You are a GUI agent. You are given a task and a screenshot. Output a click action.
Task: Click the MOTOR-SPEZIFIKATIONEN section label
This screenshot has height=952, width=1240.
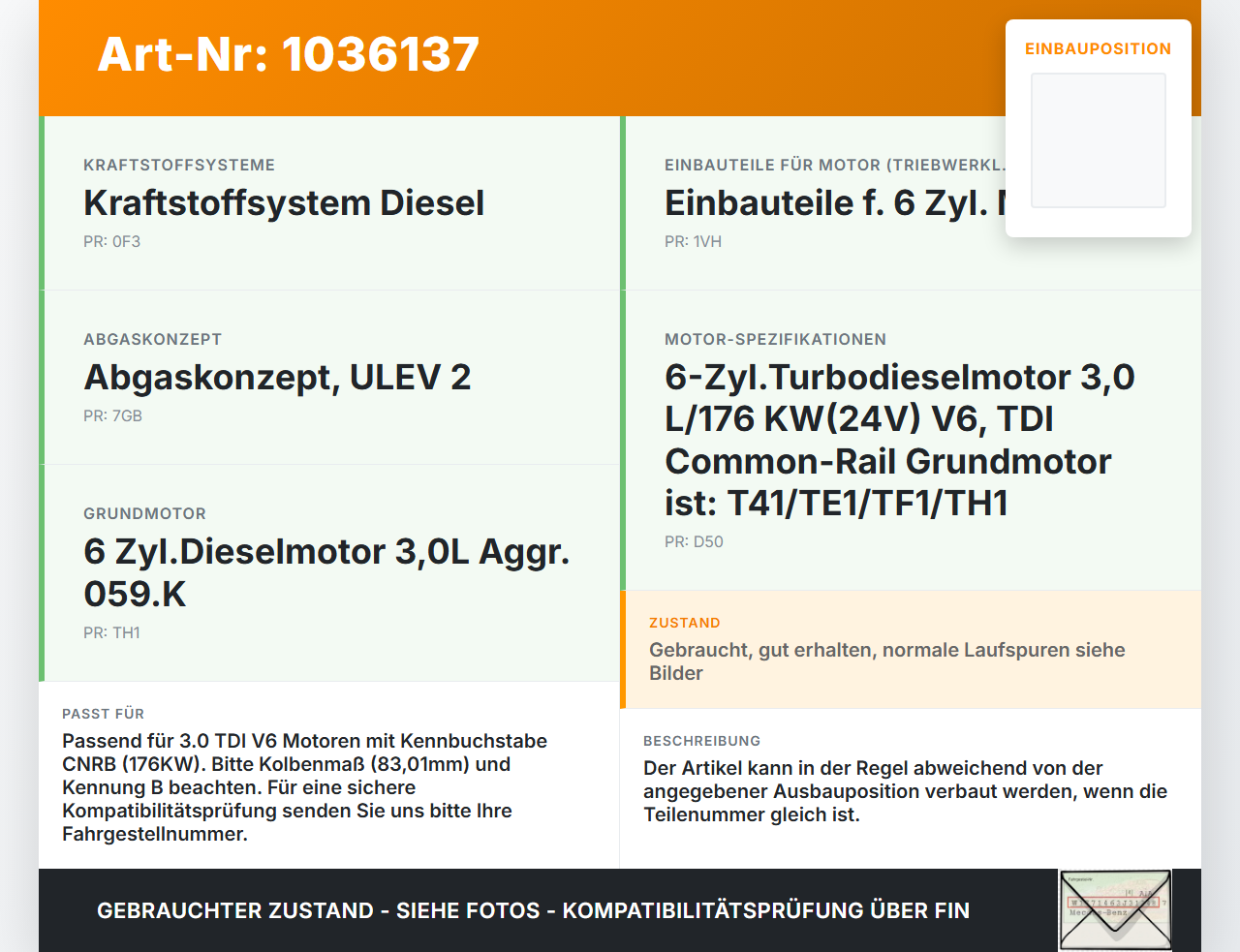775,339
